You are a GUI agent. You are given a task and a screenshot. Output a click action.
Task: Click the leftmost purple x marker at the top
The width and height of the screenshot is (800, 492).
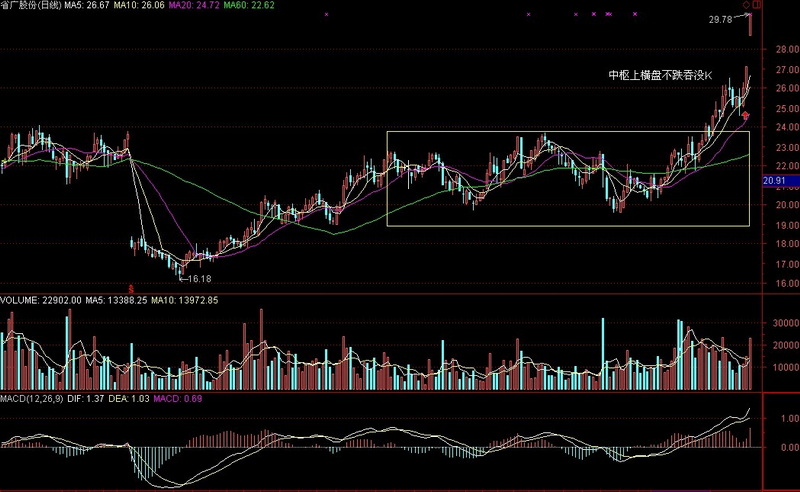coord(326,14)
